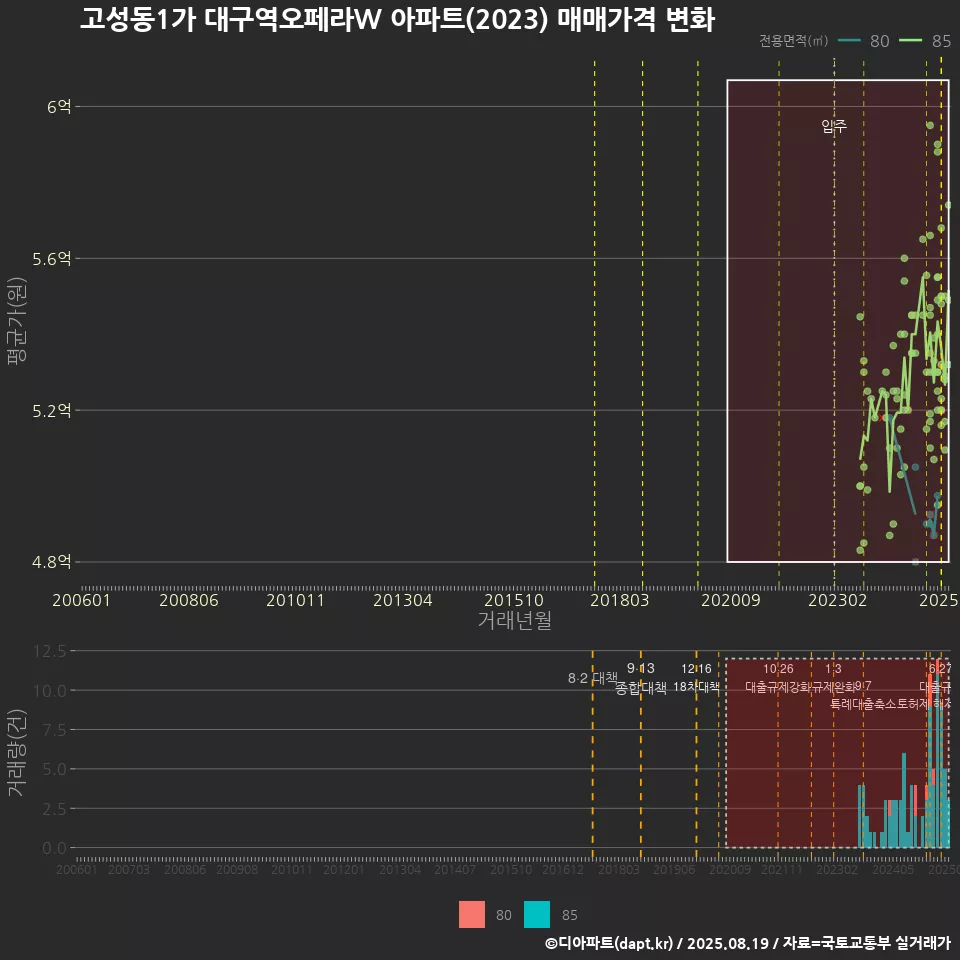Click the 201906 tick on the volume chart
Viewport: 960px width, 960px height.
click(673, 869)
